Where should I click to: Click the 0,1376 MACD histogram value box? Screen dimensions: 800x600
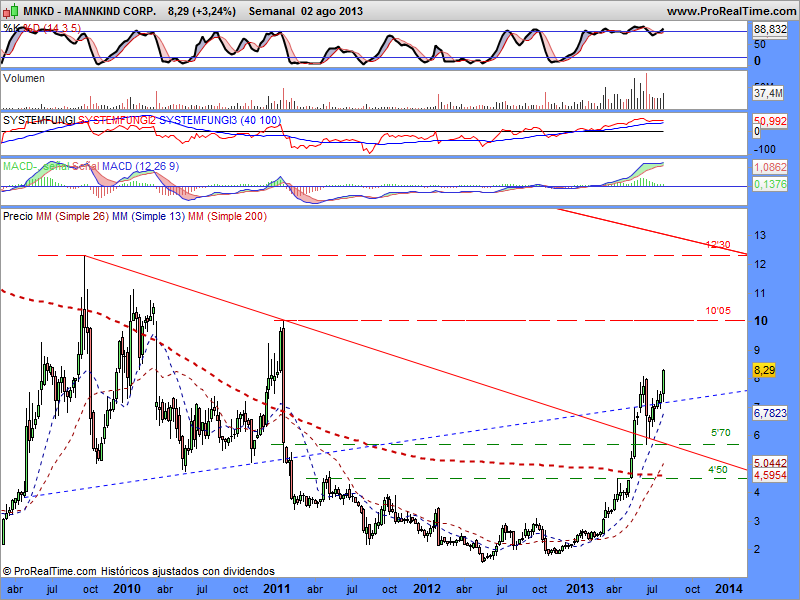tap(770, 184)
